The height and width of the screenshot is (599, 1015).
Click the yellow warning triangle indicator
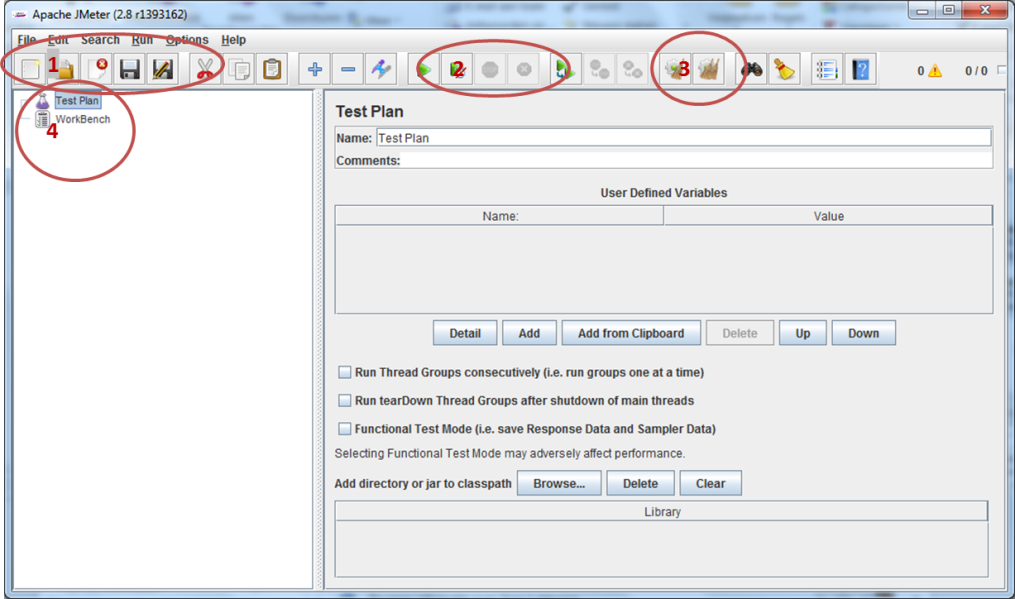point(935,71)
